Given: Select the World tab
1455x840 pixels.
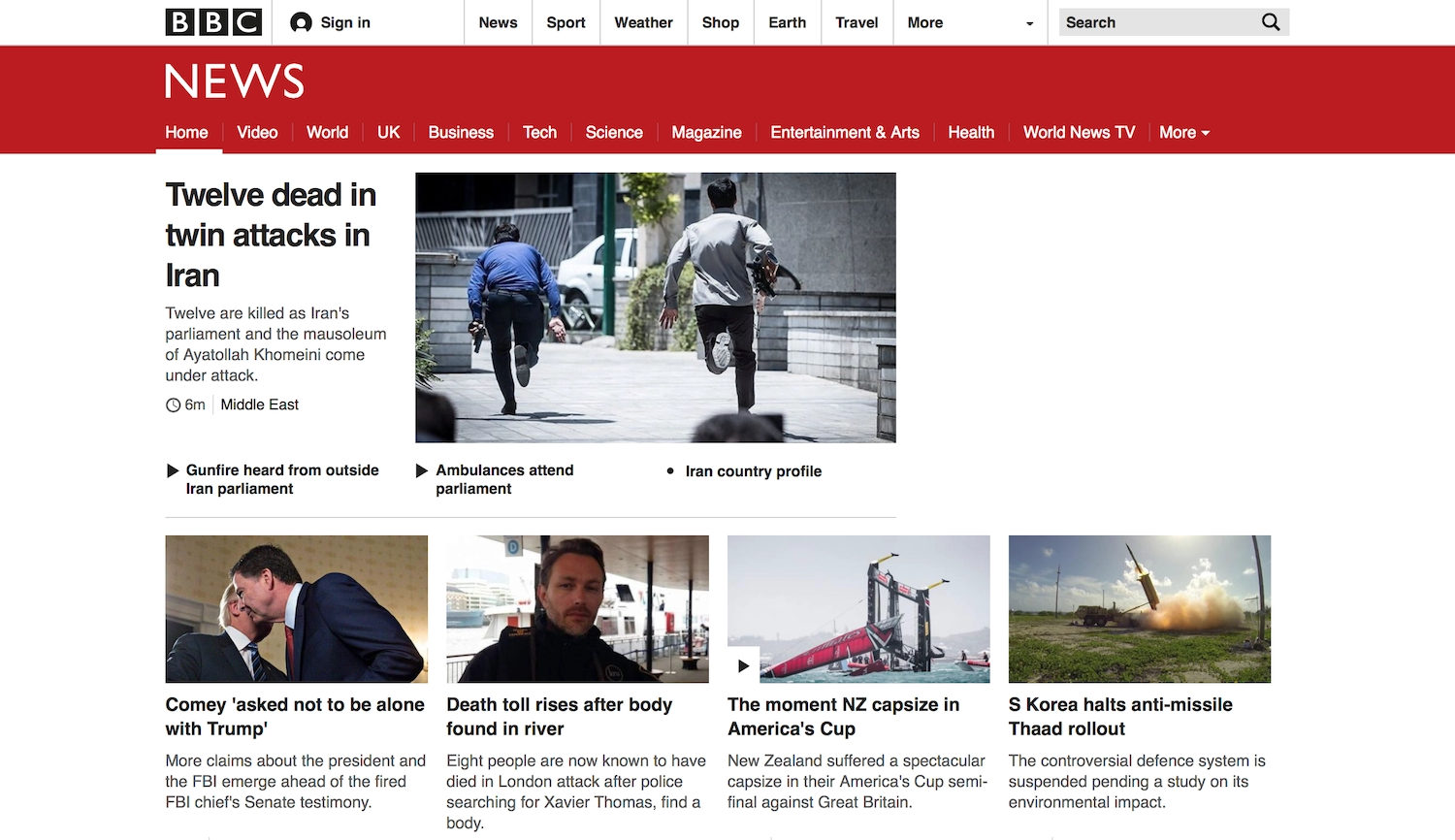Looking at the screenshot, I should [327, 133].
